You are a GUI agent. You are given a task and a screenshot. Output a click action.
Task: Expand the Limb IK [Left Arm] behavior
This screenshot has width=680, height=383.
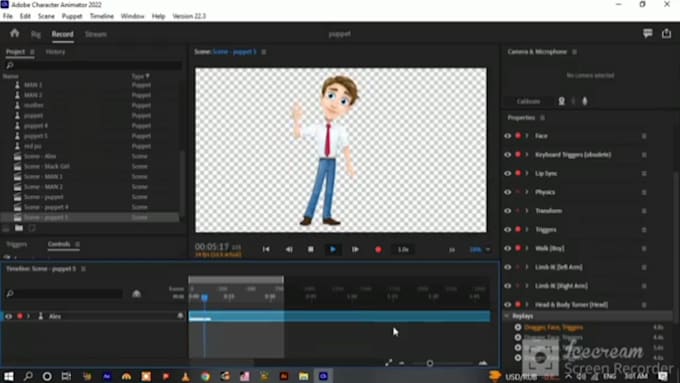[x=527, y=267]
